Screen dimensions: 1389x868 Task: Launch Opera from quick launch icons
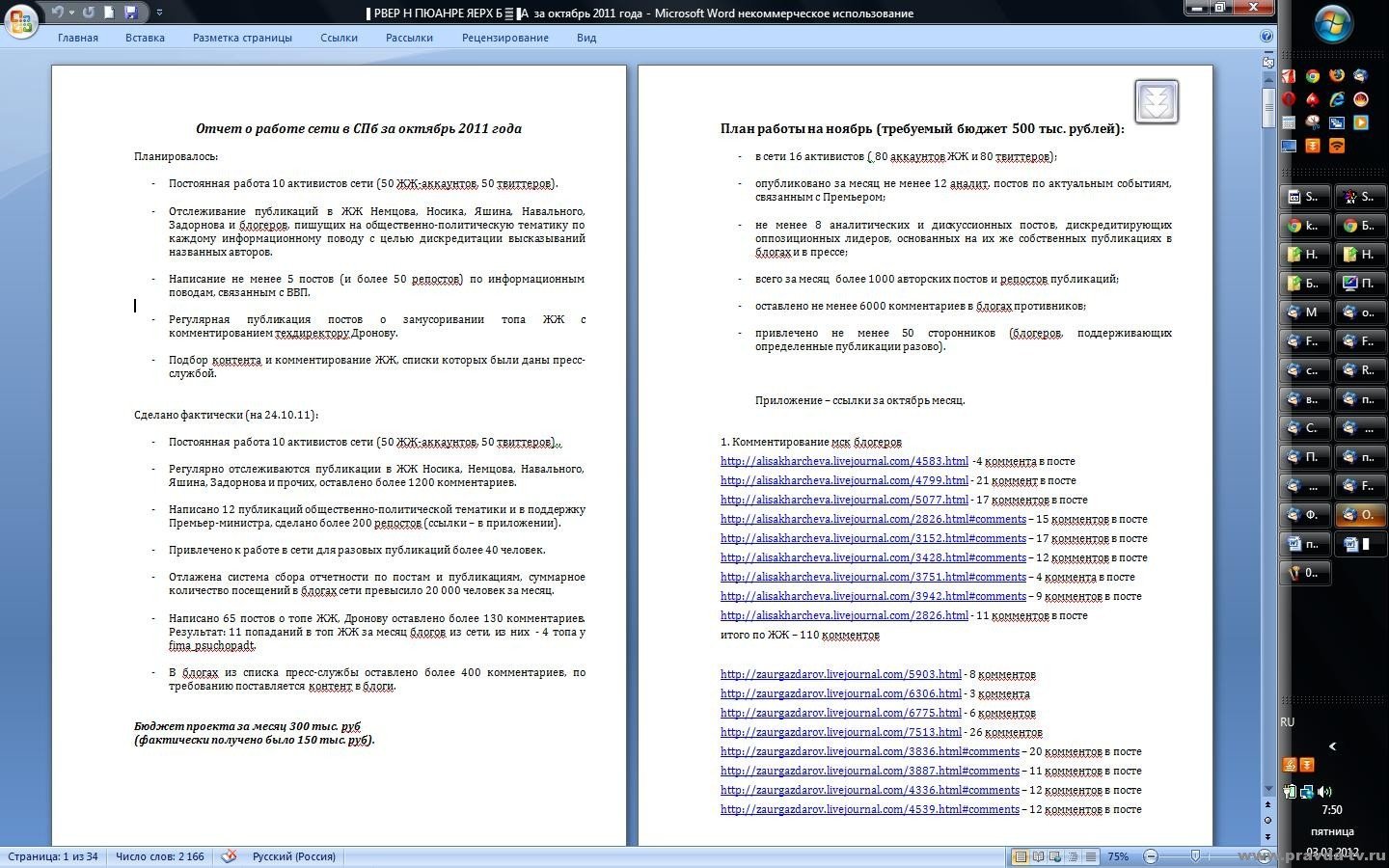click(x=1290, y=98)
